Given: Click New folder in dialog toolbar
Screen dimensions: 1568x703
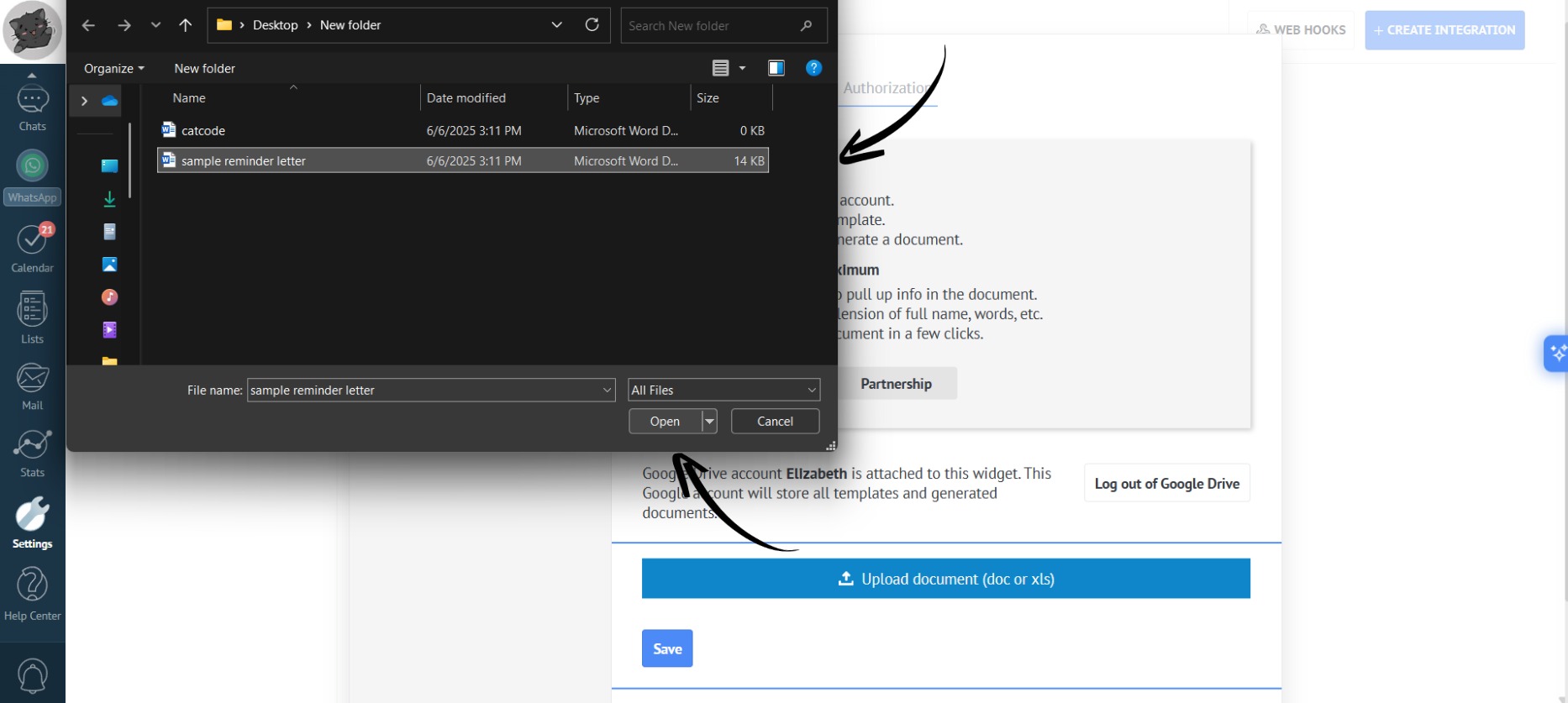Looking at the screenshot, I should [x=204, y=69].
